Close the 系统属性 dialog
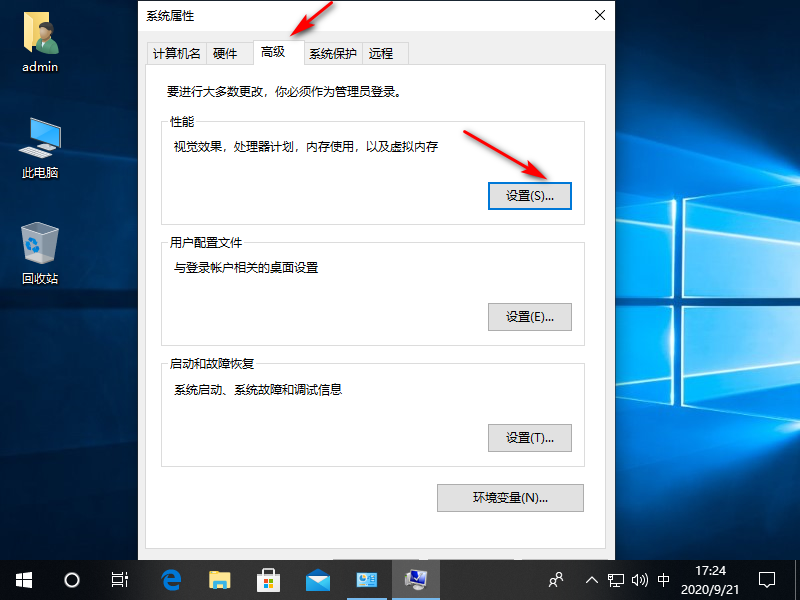 pyautogui.click(x=600, y=15)
